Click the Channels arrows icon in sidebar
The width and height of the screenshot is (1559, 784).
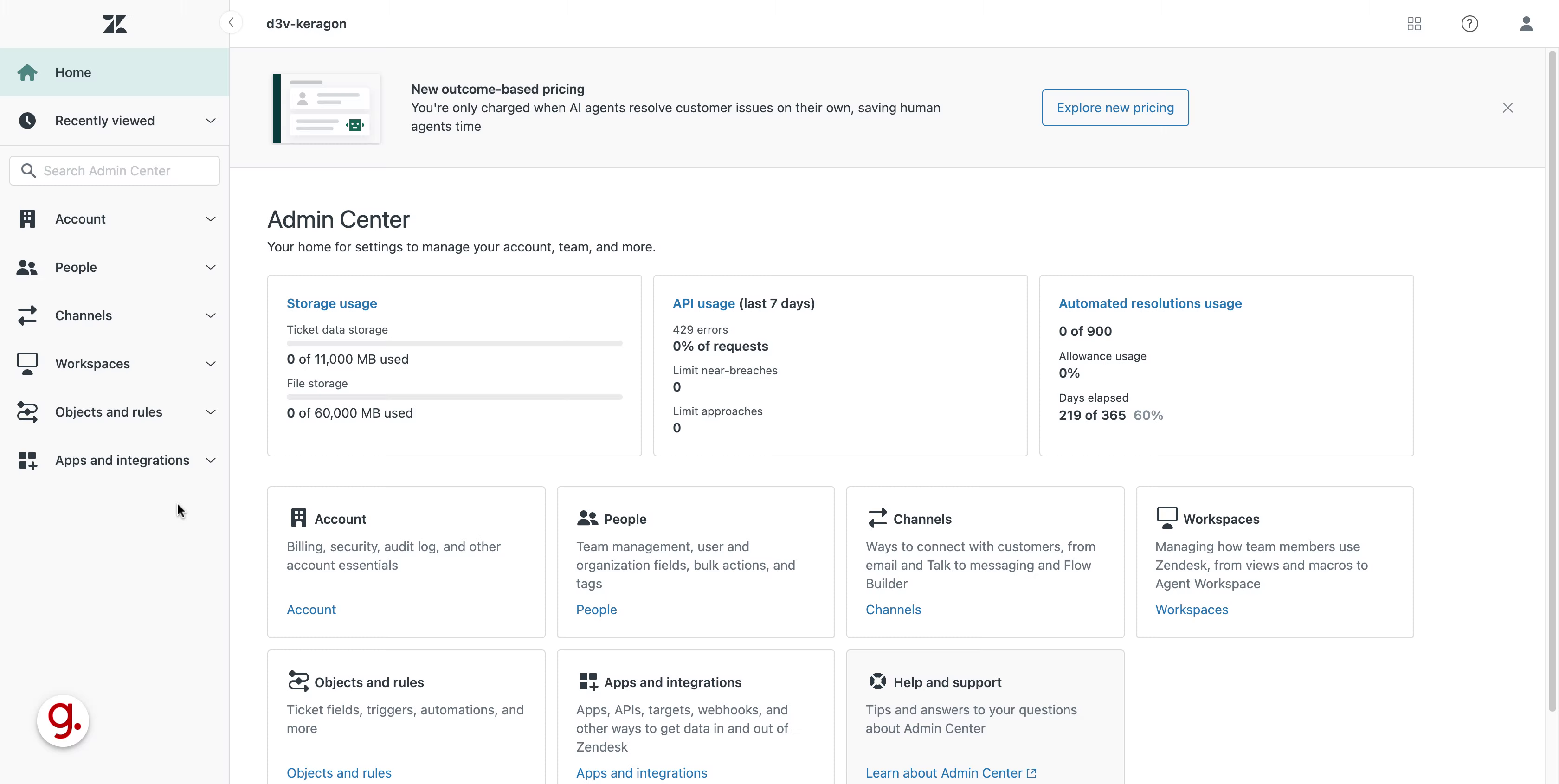[x=27, y=315]
